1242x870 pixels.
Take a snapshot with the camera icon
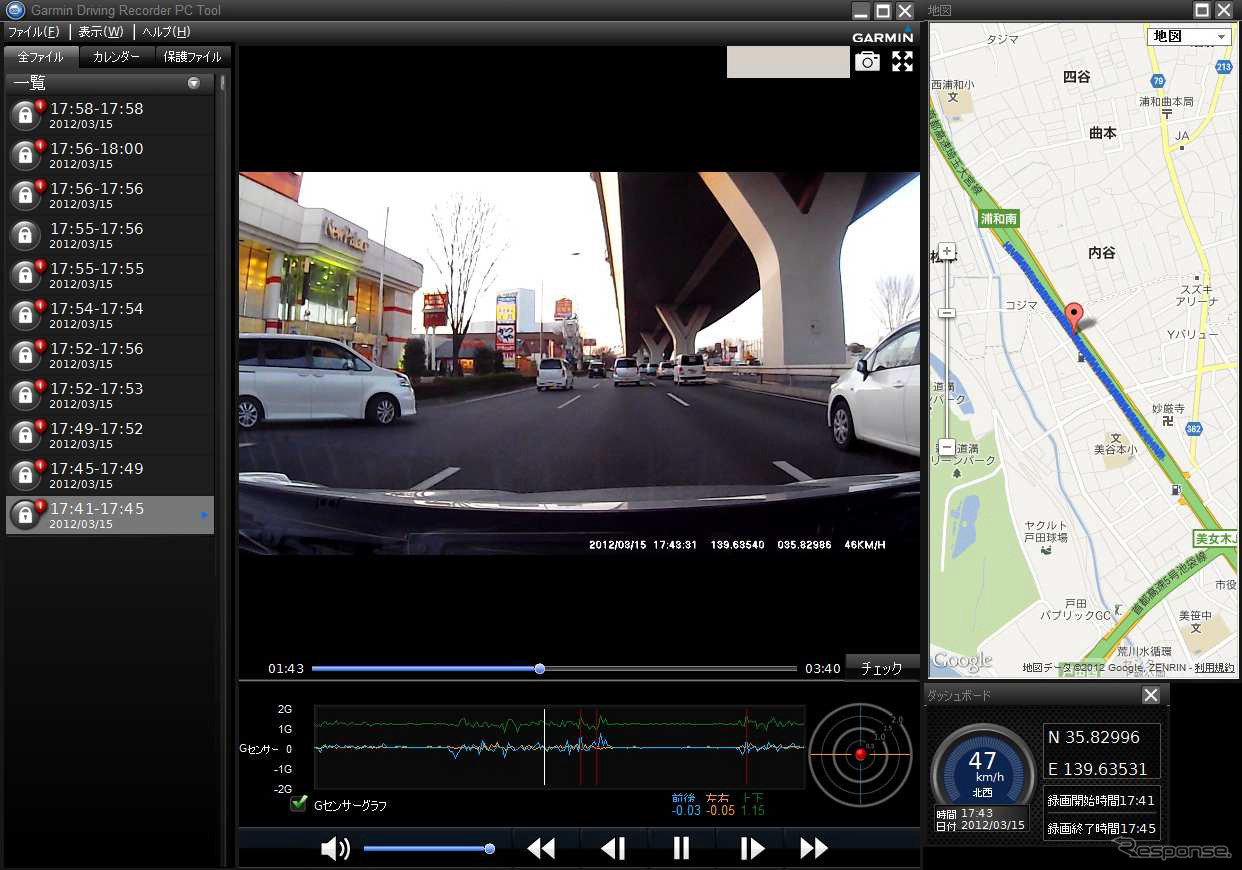867,62
